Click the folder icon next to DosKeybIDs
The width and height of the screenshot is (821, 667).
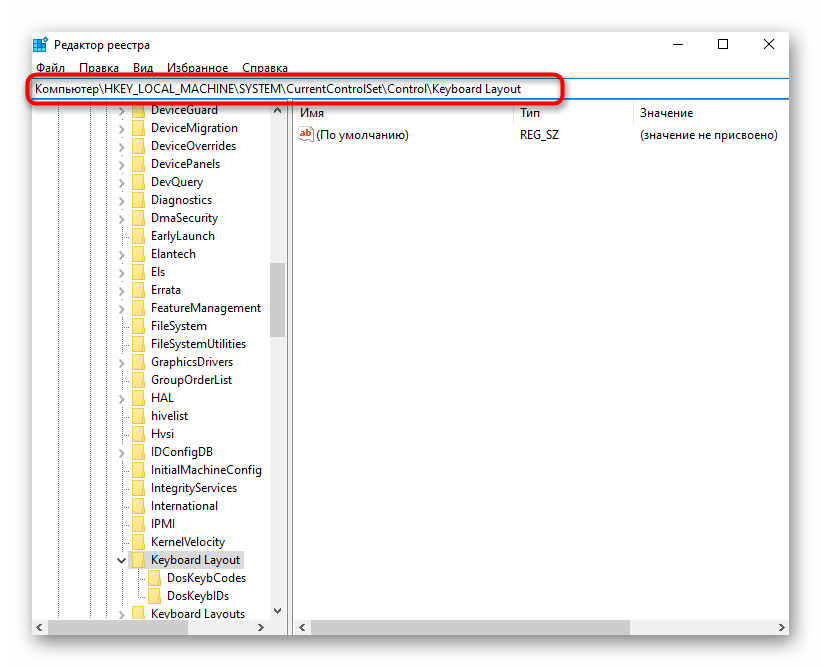click(155, 596)
